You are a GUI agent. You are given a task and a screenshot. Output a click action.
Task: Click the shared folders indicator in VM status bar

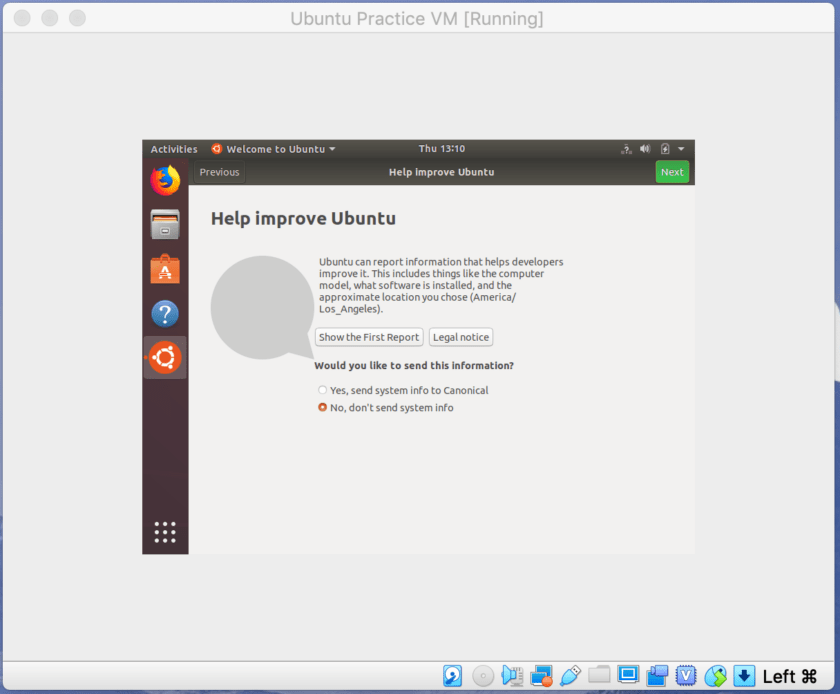click(599, 675)
